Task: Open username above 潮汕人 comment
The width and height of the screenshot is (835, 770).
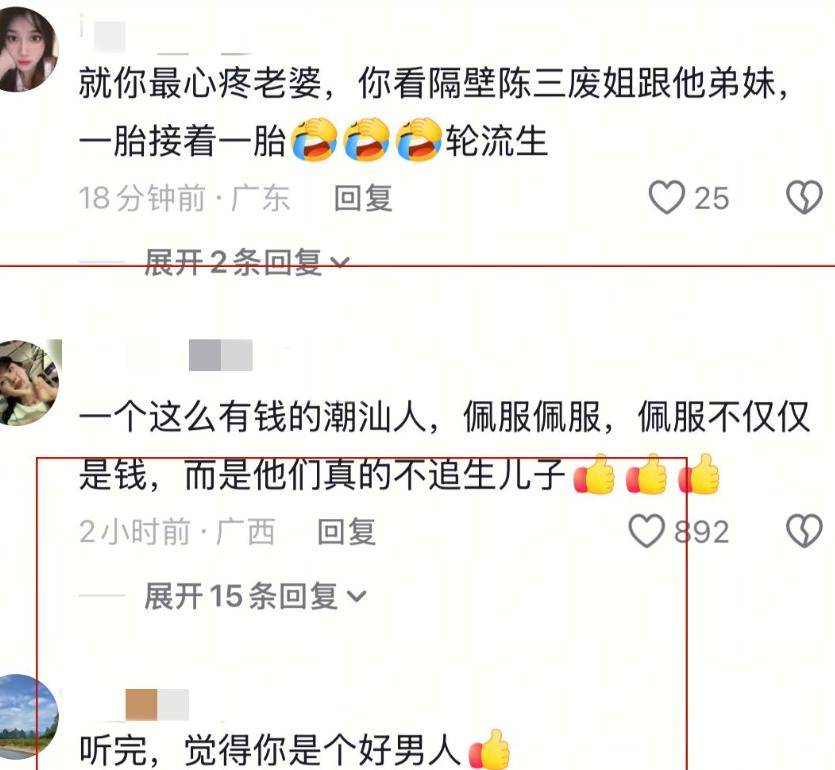Action: click(x=220, y=355)
